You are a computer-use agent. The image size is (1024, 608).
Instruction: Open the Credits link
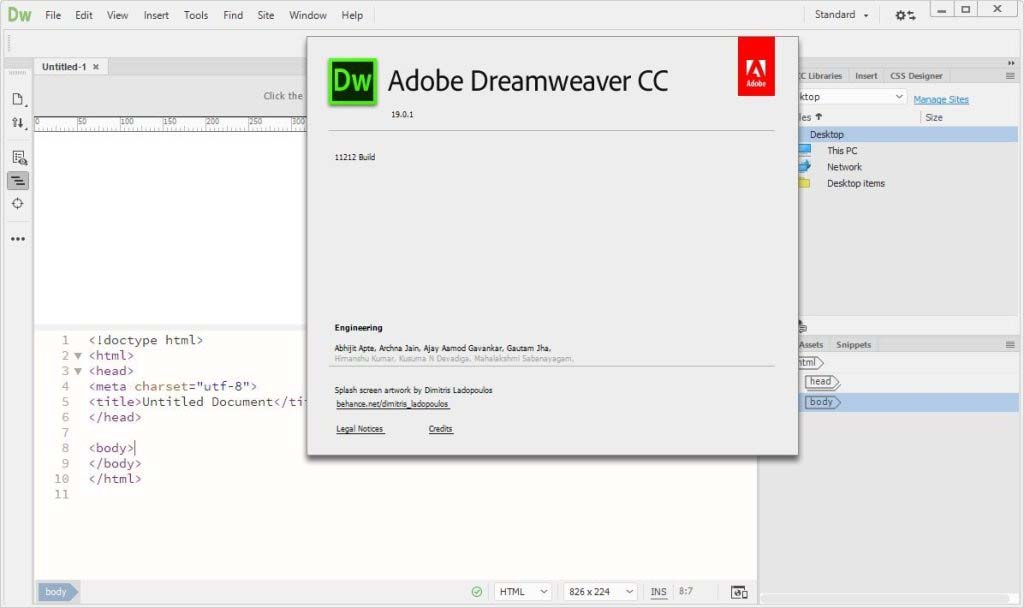pos(440,429)
